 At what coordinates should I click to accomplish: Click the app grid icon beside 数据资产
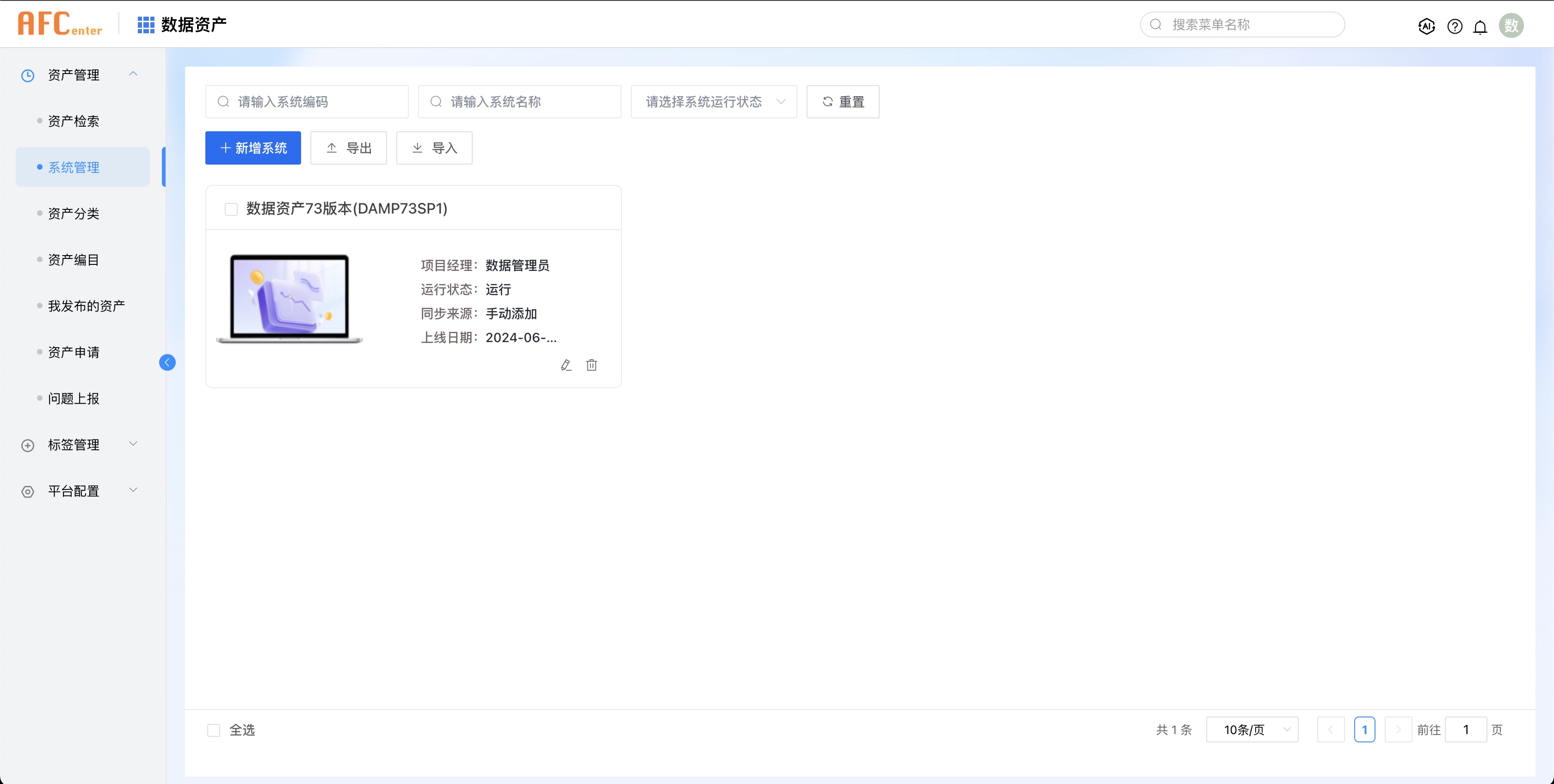point(145,24)
